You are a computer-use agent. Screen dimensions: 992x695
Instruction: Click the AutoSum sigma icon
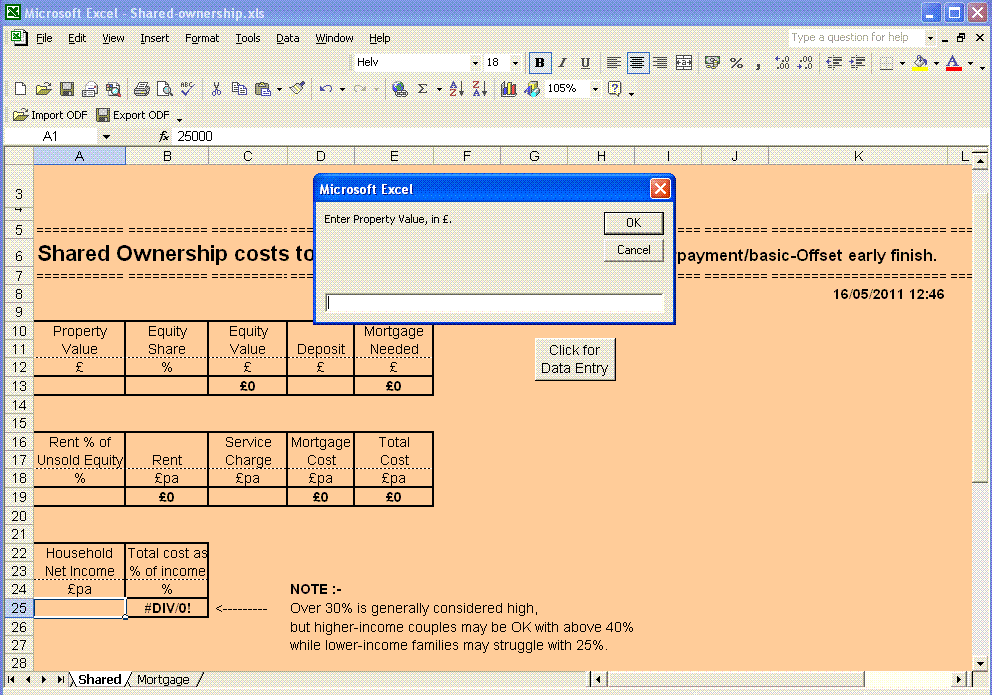tap(423, 89)
